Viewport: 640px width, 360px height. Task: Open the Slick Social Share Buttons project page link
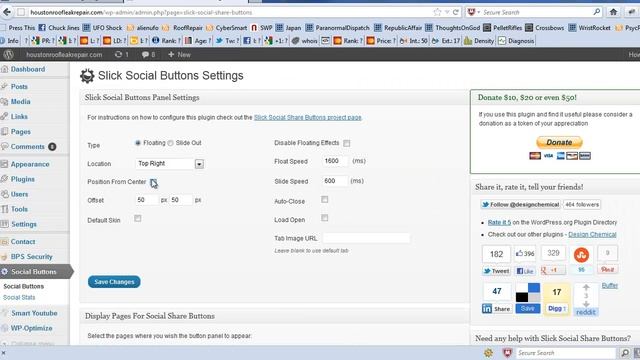(308, 118)
